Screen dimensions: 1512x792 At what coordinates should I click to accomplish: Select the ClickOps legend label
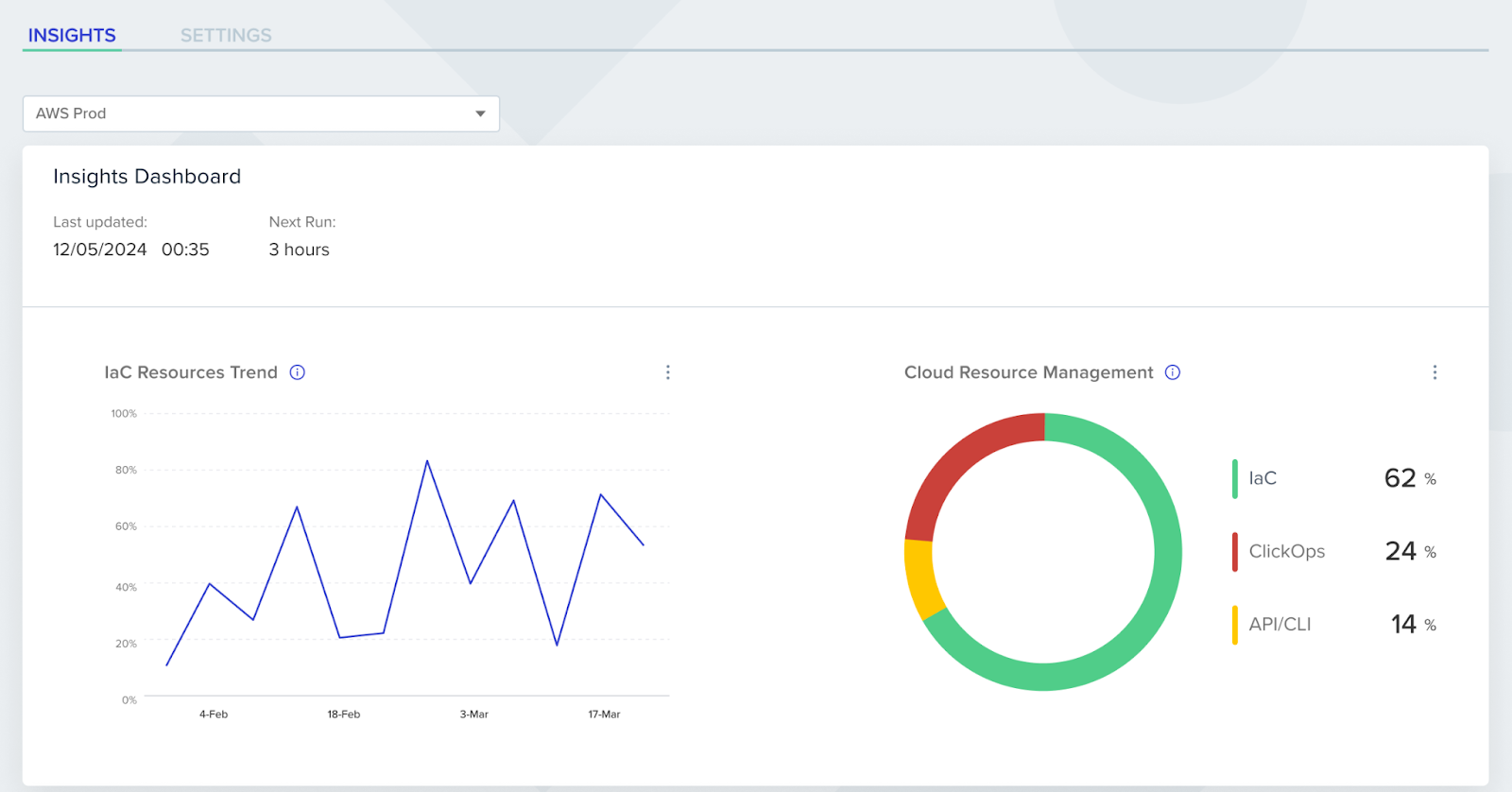coord(1287,551)
